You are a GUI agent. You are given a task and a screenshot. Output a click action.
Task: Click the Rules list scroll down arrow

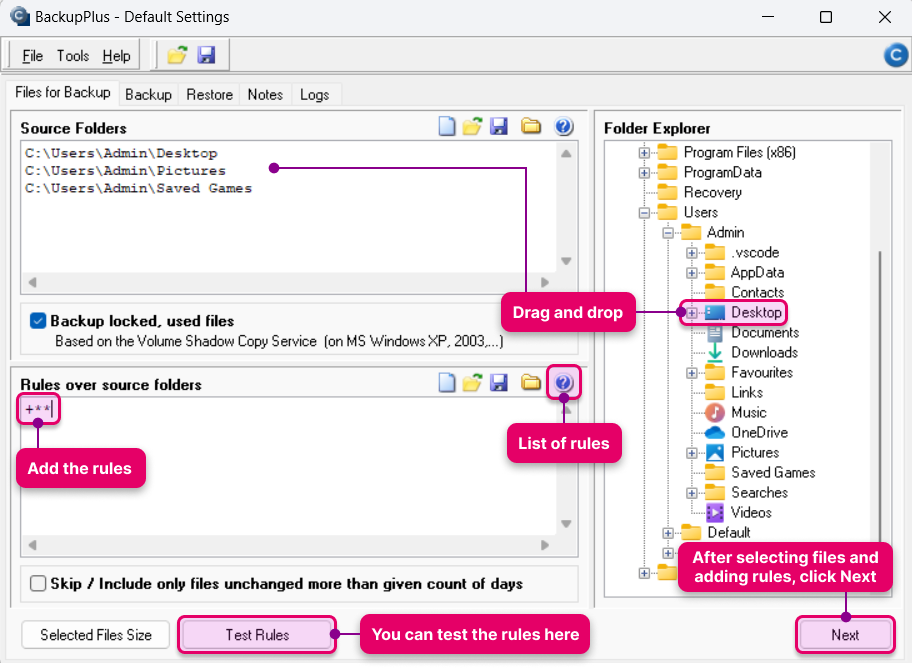[566, 524]
